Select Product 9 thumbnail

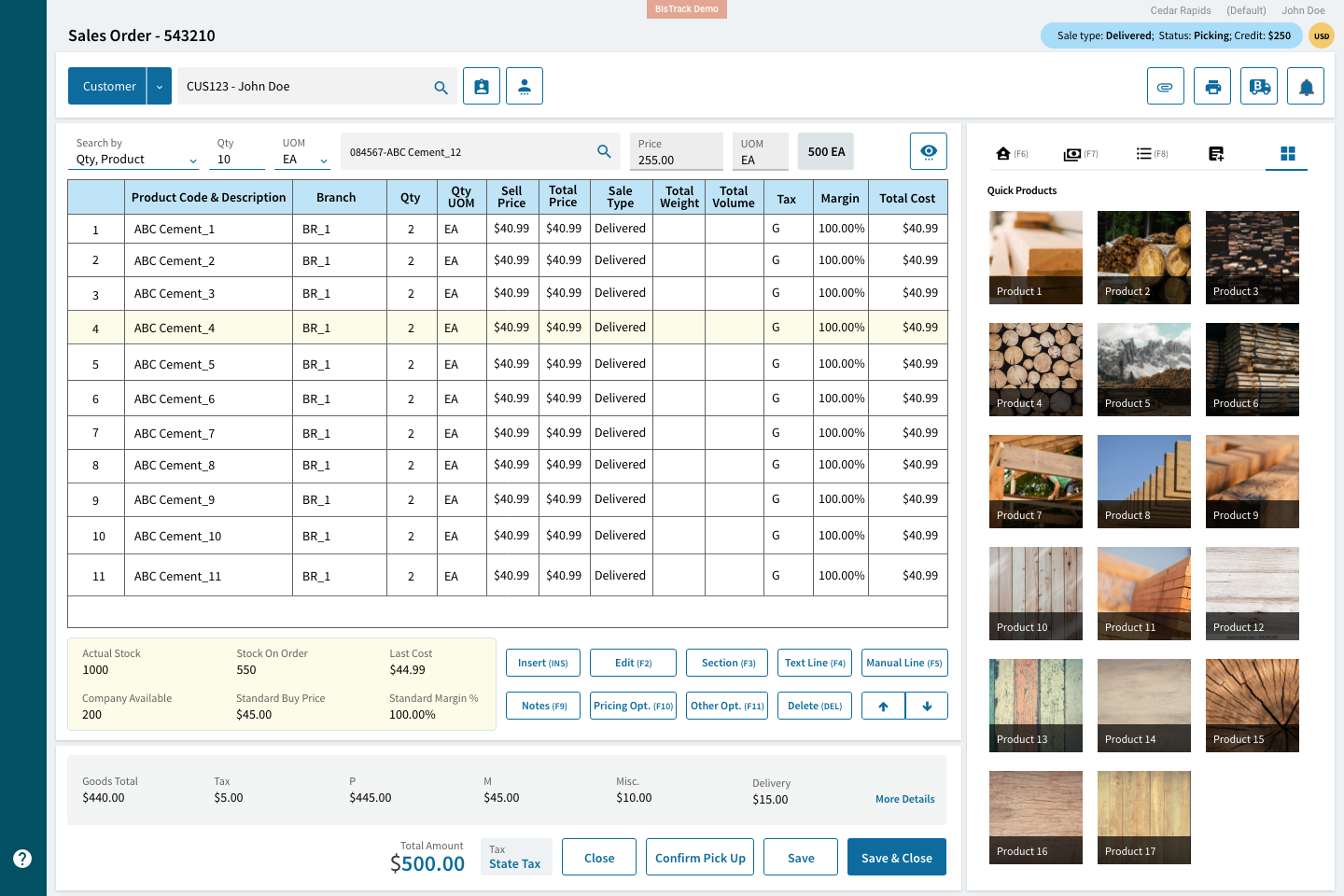[x=1253, y=482]
